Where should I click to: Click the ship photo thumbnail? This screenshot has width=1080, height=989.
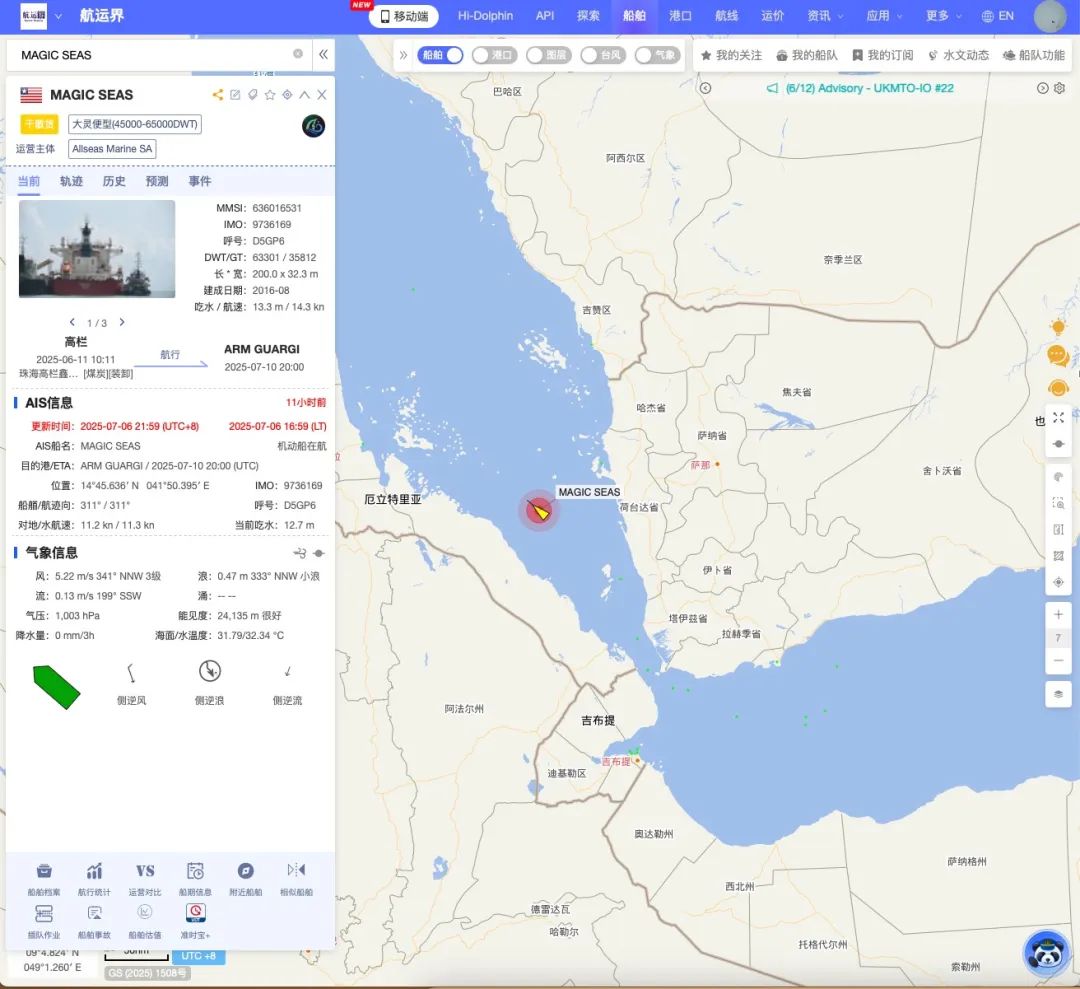pos(97,249)
